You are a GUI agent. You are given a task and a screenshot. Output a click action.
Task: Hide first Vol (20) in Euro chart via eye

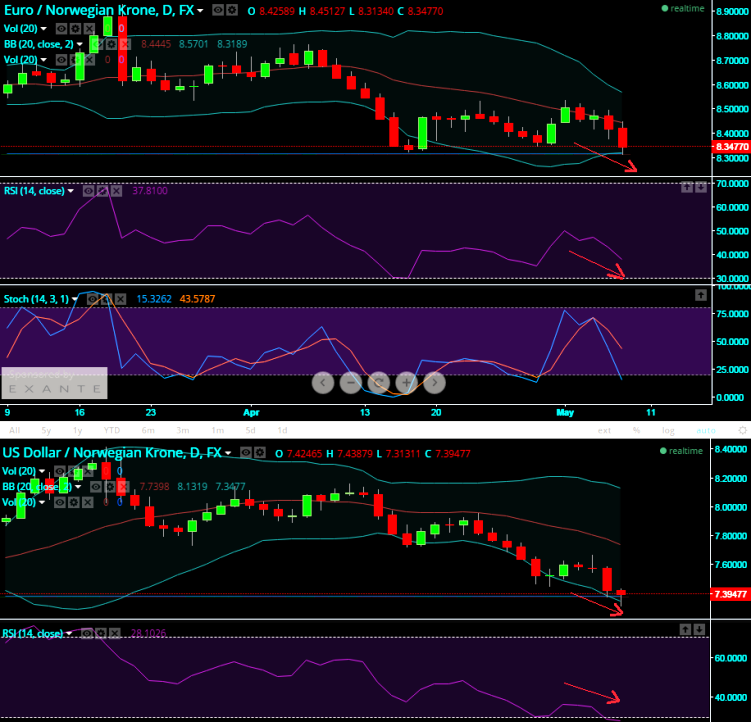pyautogui.click(x=61, y=29)
